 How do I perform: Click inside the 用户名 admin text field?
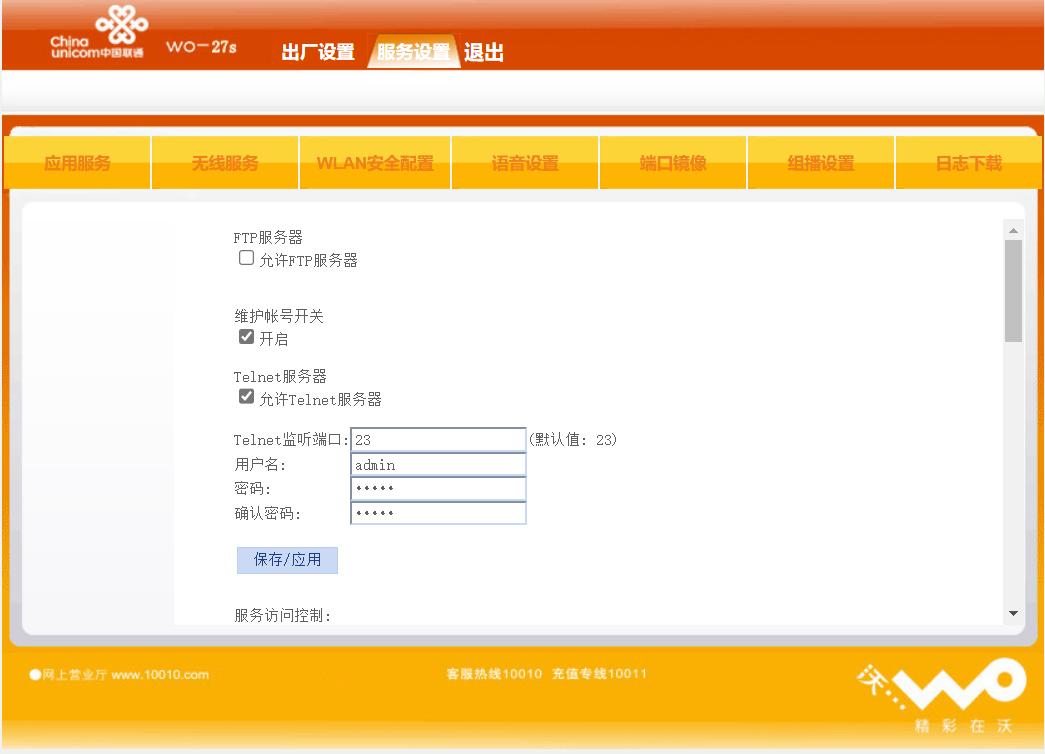(437, 464)
